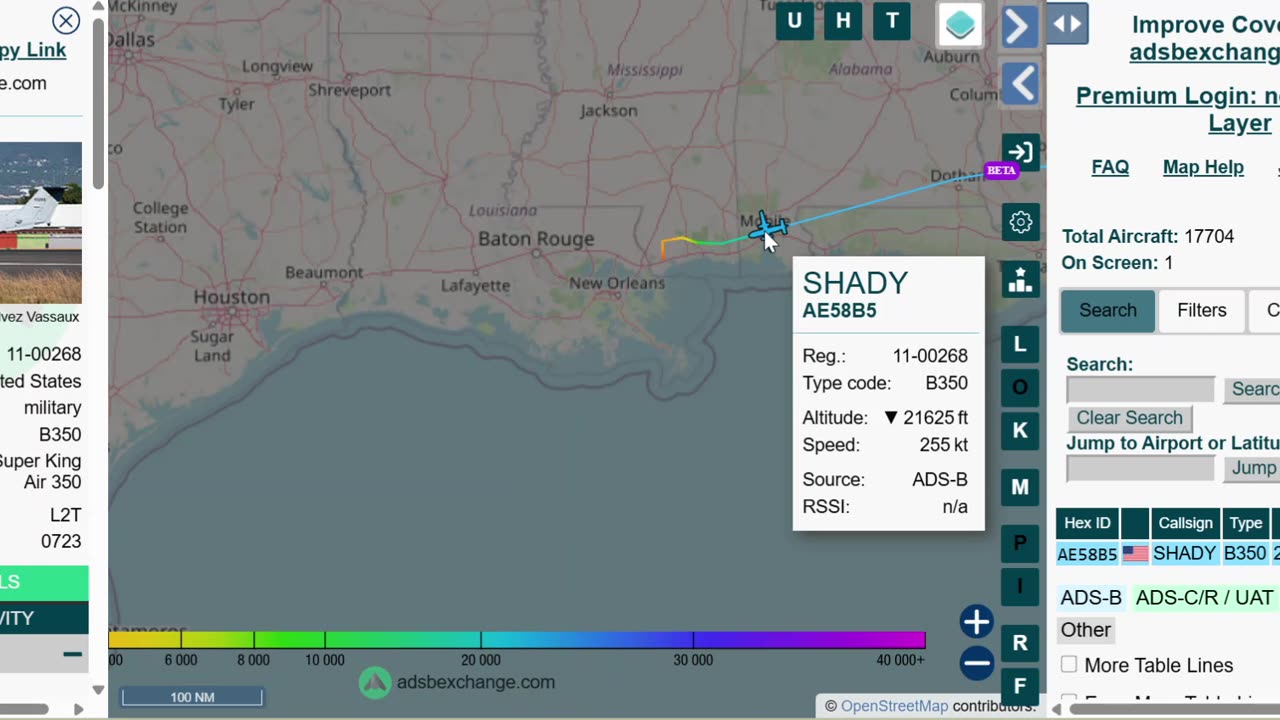This screenshot has height=720, width=1280.
Task: Open the adsbexchange coverage link
Action: click(x=1204, y=52)
